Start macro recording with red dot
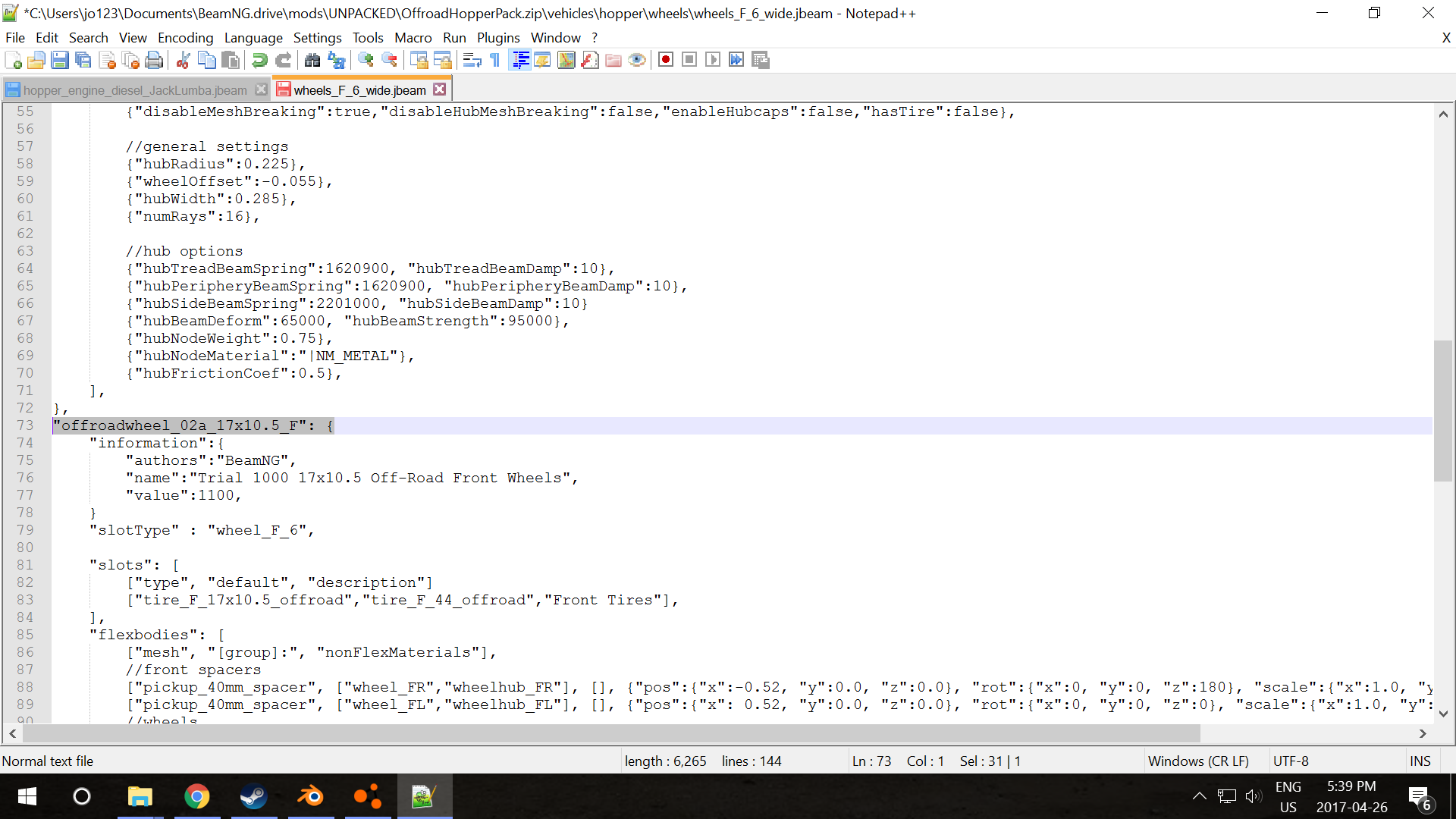Viewport: 1456px width, 819px height. click(x=666, y=60)
